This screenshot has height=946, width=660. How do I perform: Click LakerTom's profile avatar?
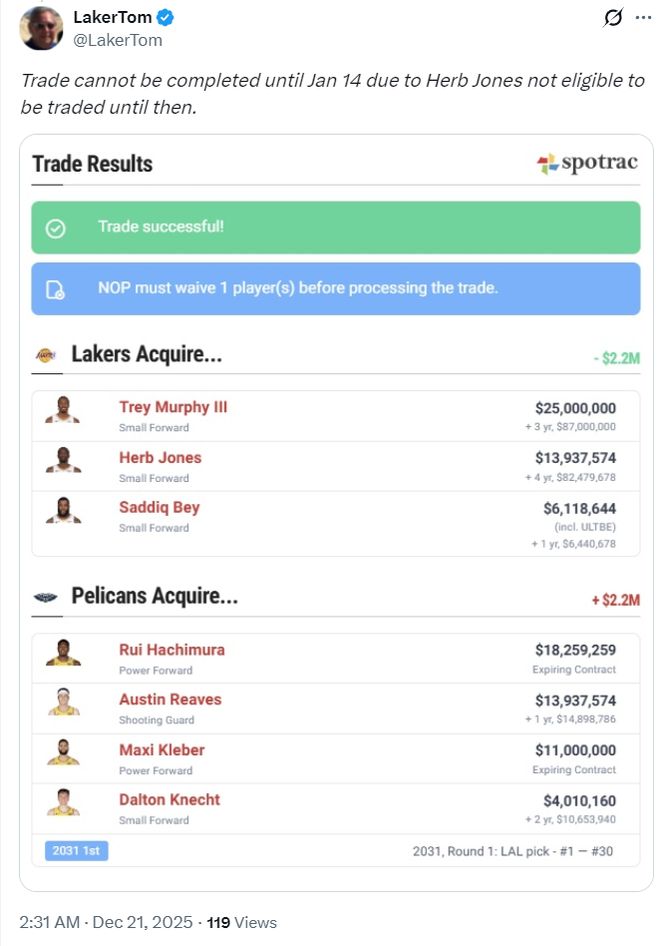tap(39, 28)
